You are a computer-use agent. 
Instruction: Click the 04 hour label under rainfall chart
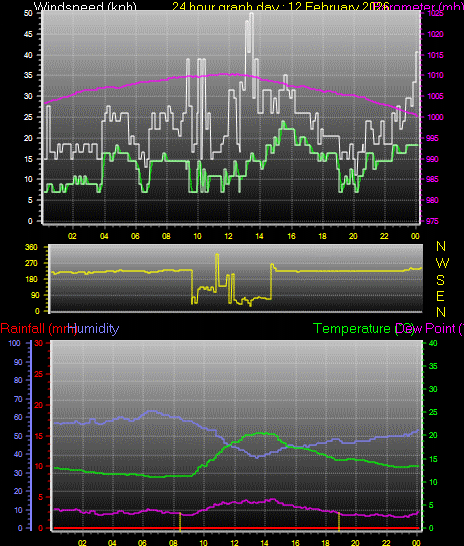pyautogui.click(x=112, y=543)
